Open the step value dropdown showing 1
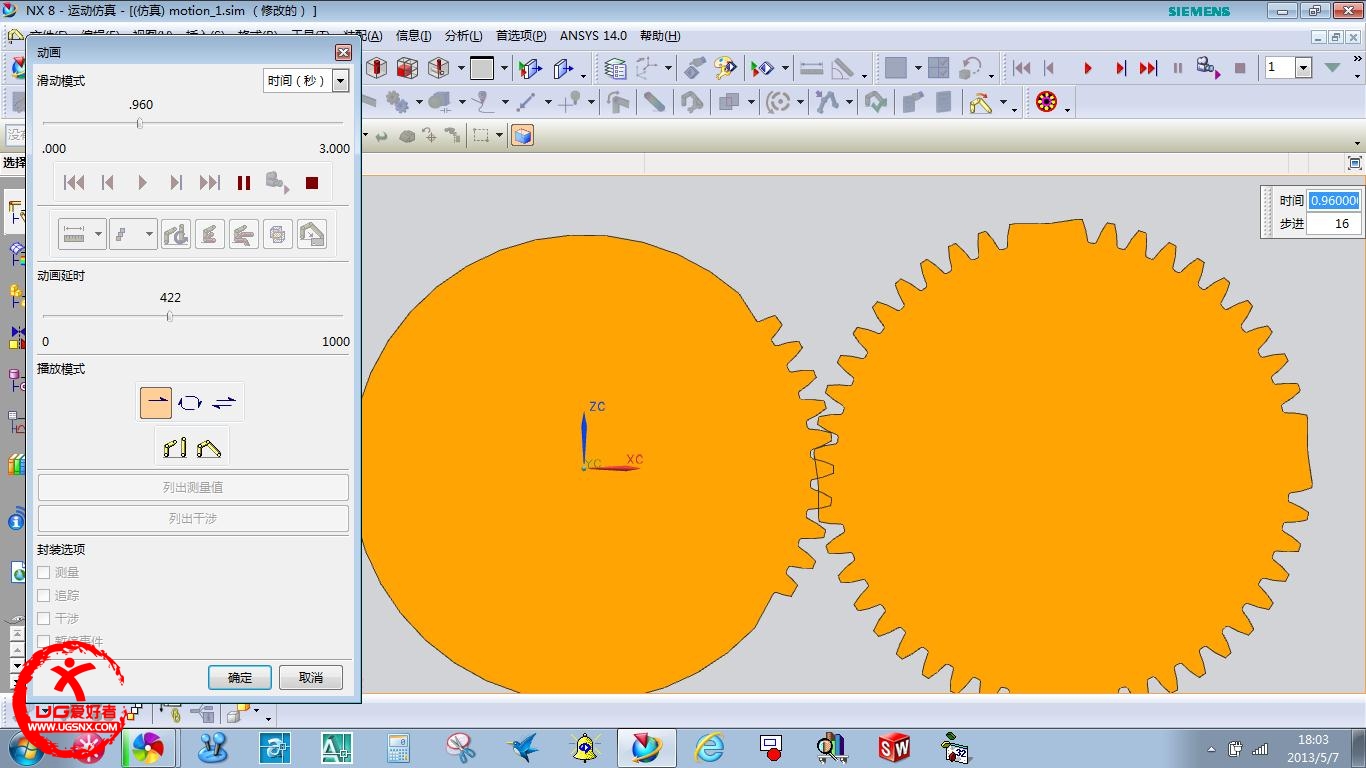The height and width of the screenshot is (768, 1366). click(1303, 68)
